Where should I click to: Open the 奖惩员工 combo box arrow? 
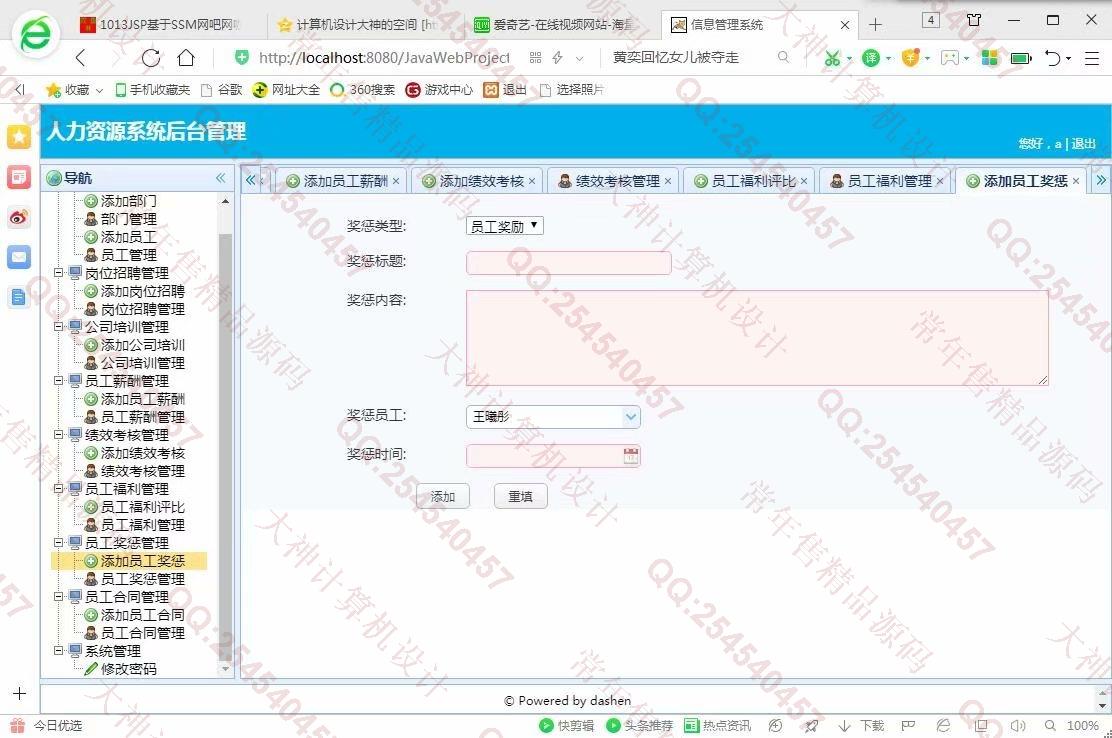coord(630,417)
